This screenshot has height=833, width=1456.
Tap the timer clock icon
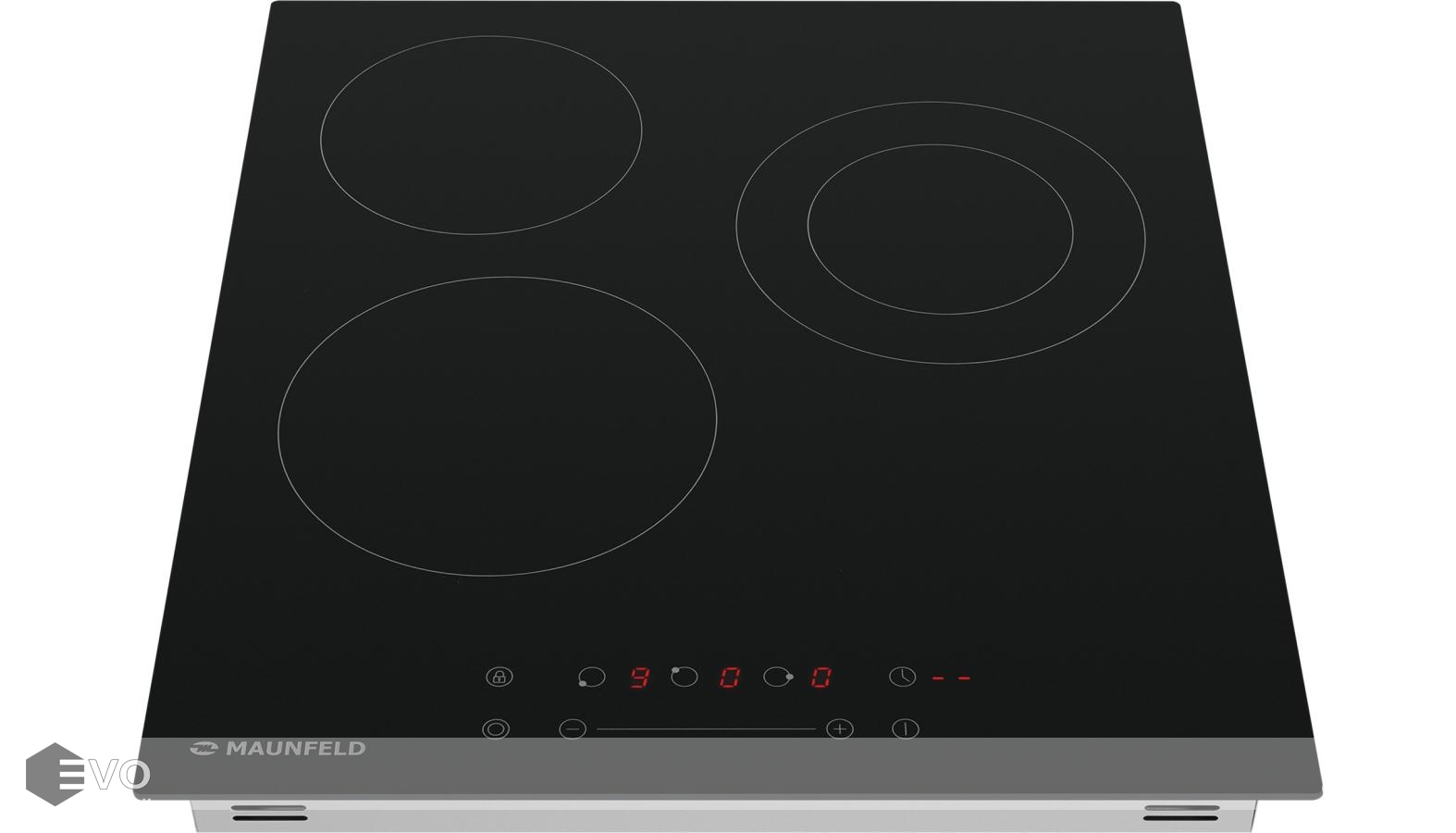(x=902, y=677)
